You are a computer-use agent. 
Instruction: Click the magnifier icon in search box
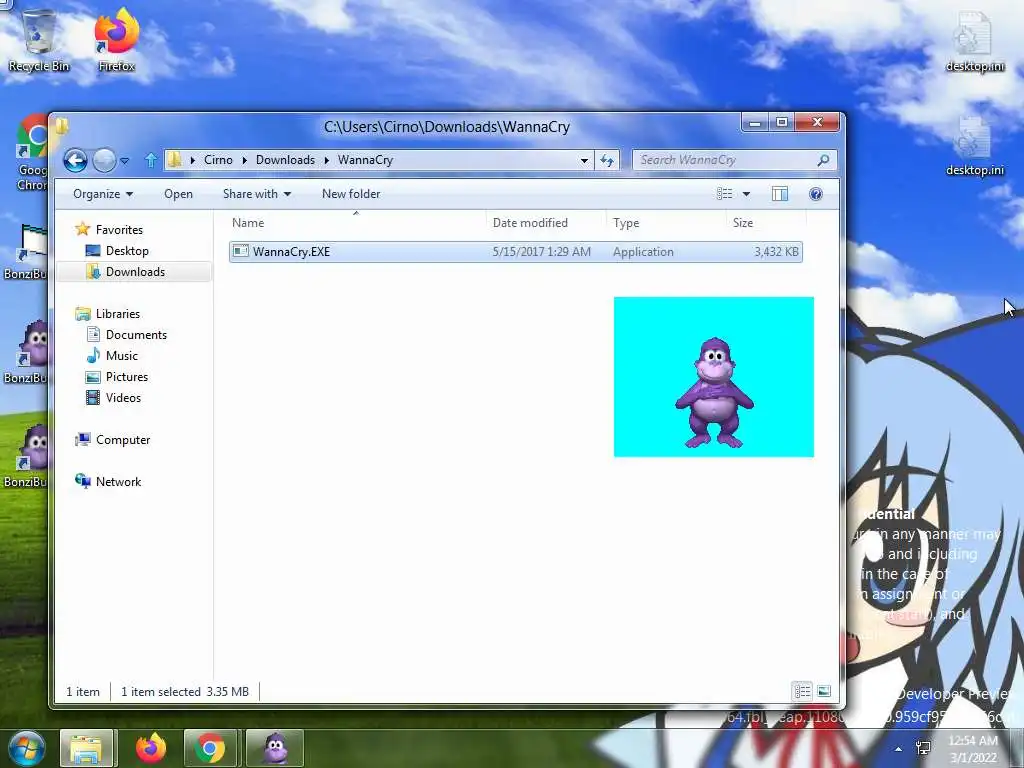[x=824, y=160]
